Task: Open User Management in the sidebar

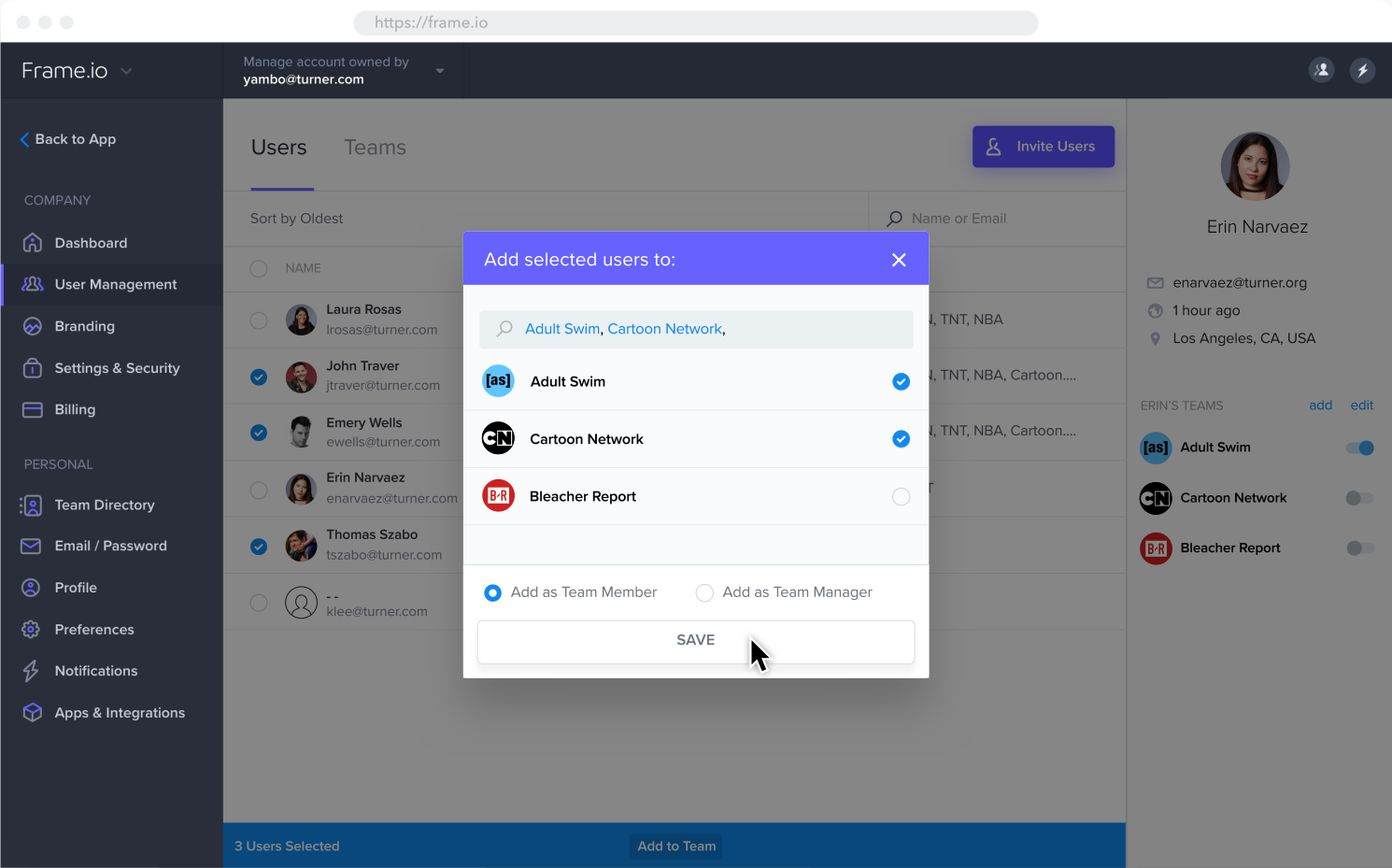Action: pos(112,284)
